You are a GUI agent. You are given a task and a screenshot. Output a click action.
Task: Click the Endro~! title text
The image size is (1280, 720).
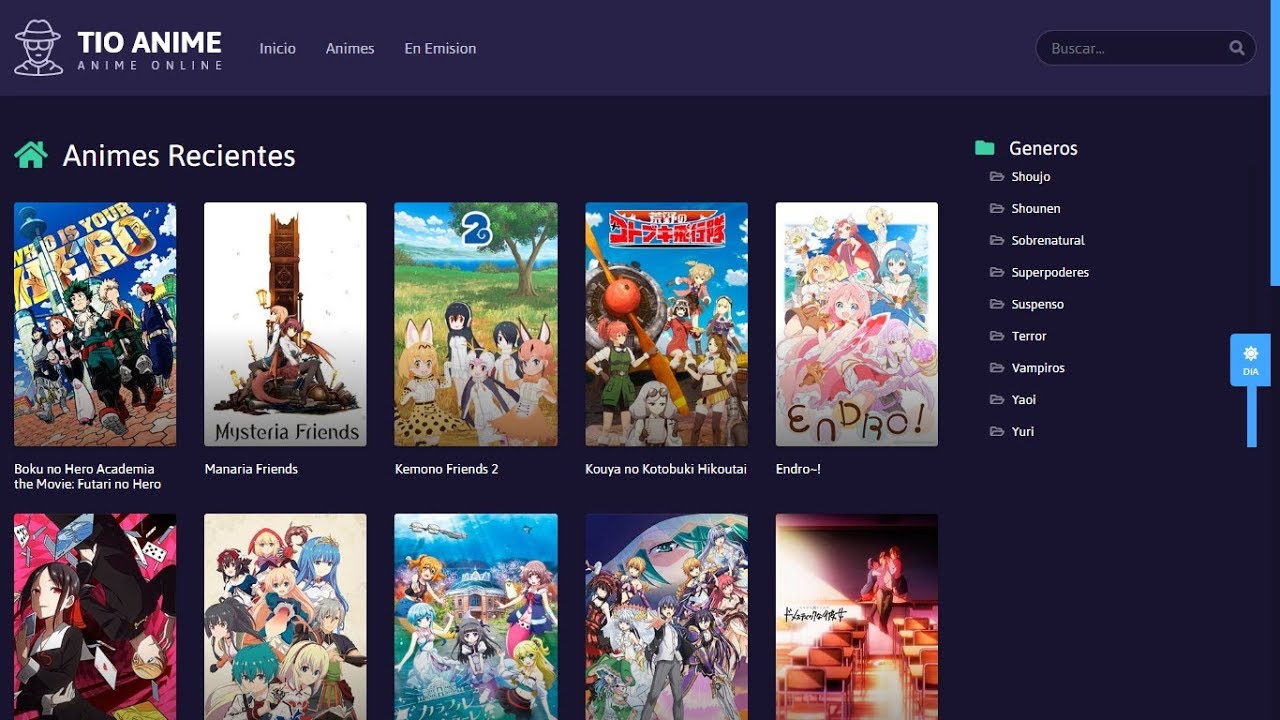[x=798, y=469]
